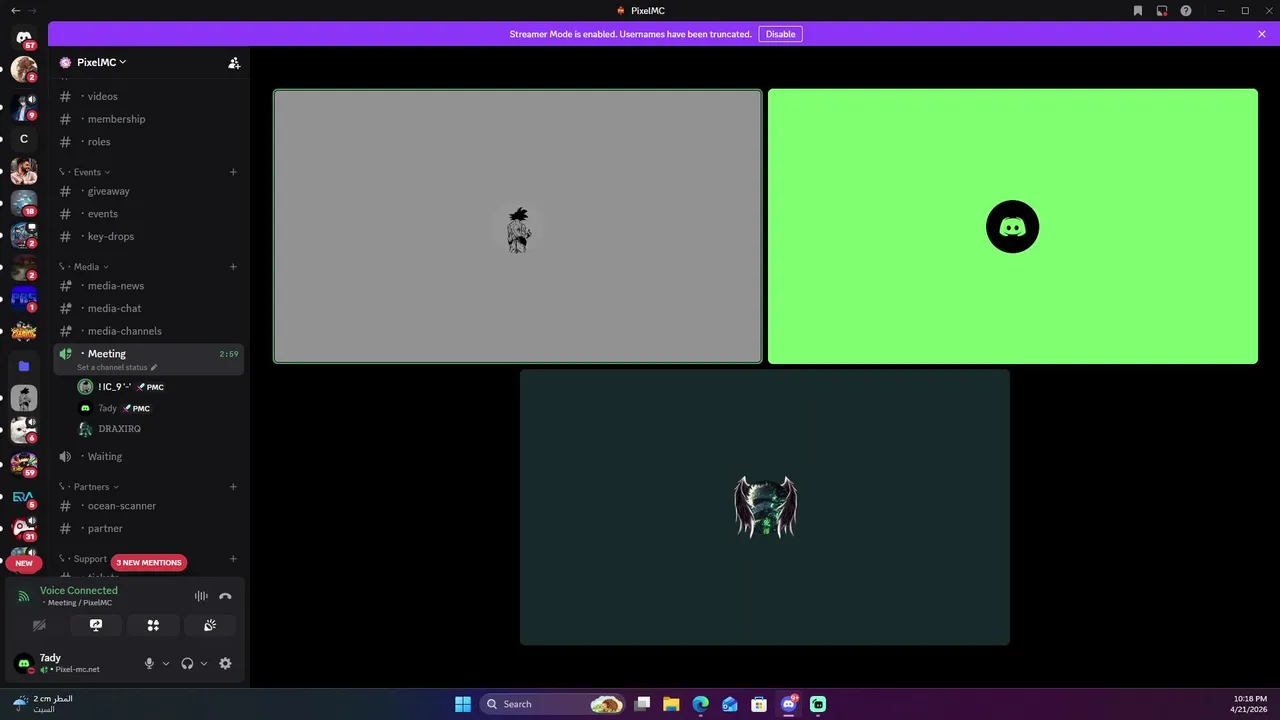Open the Windows Start menu
This screenshot has height=720, width=1280.
463,704
